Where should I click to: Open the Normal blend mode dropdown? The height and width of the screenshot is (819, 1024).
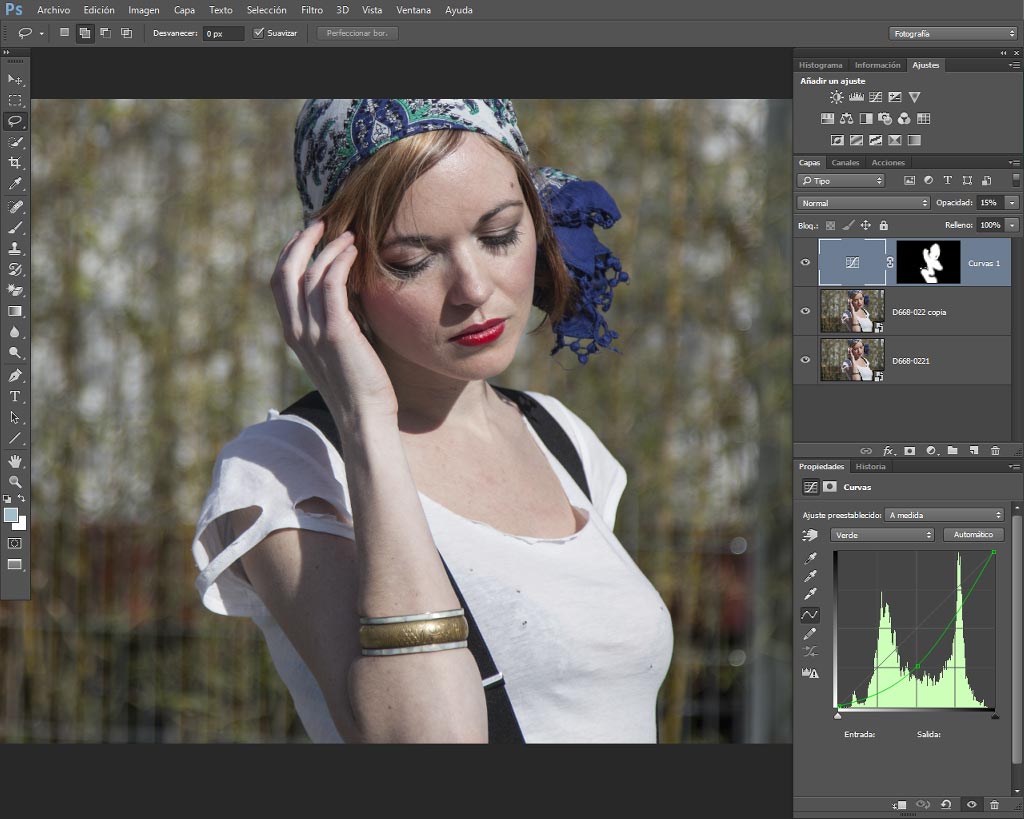863,203
